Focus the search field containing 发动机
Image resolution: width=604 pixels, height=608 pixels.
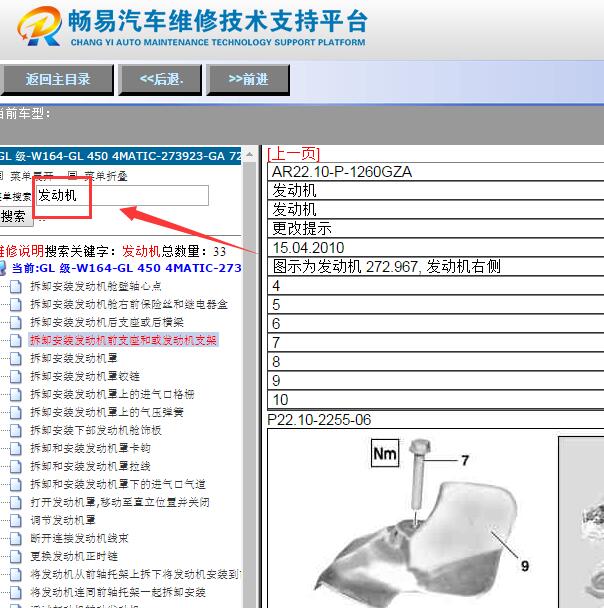(x=122, y=195)
